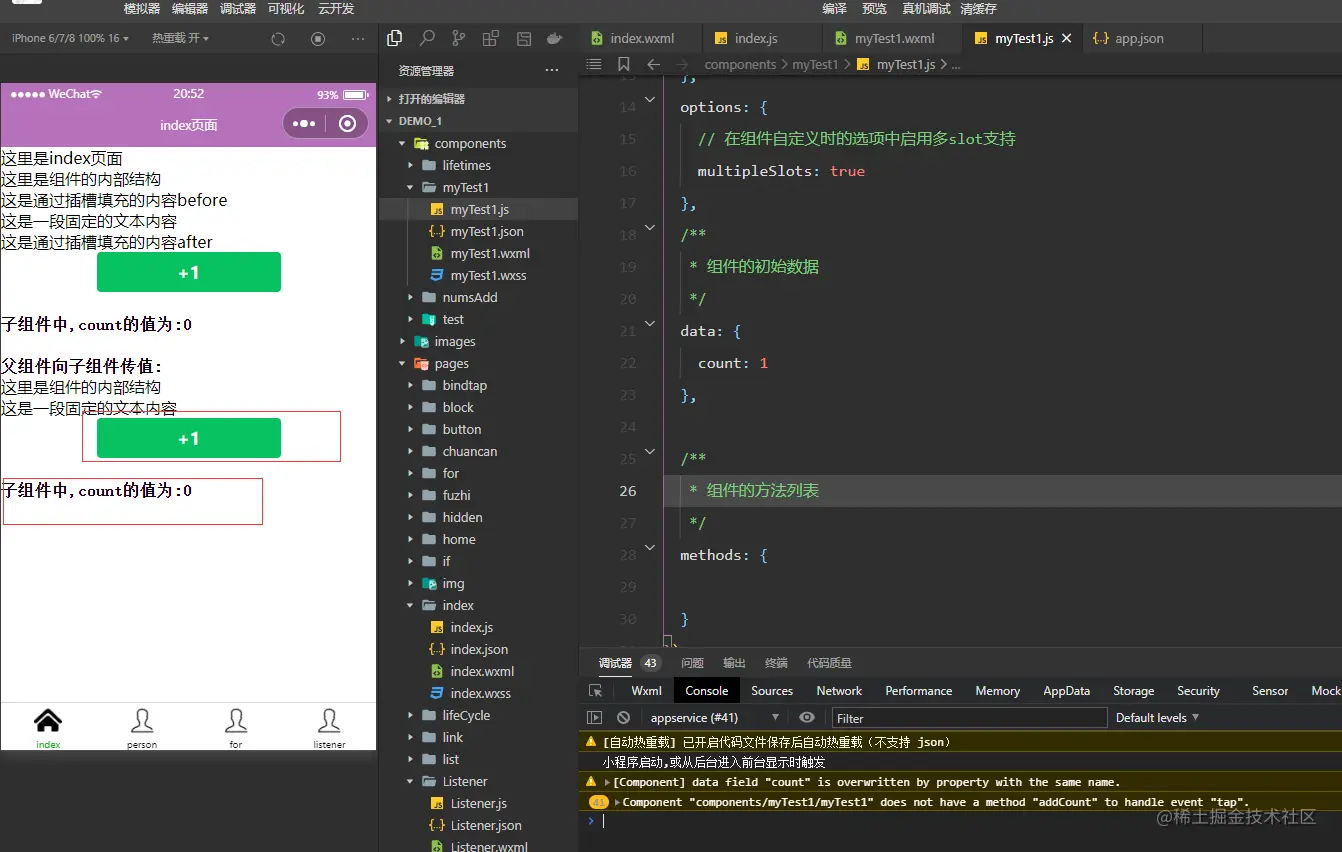Select index.wxss file under index folder
1342x852 pixels.
pos(478,693)
